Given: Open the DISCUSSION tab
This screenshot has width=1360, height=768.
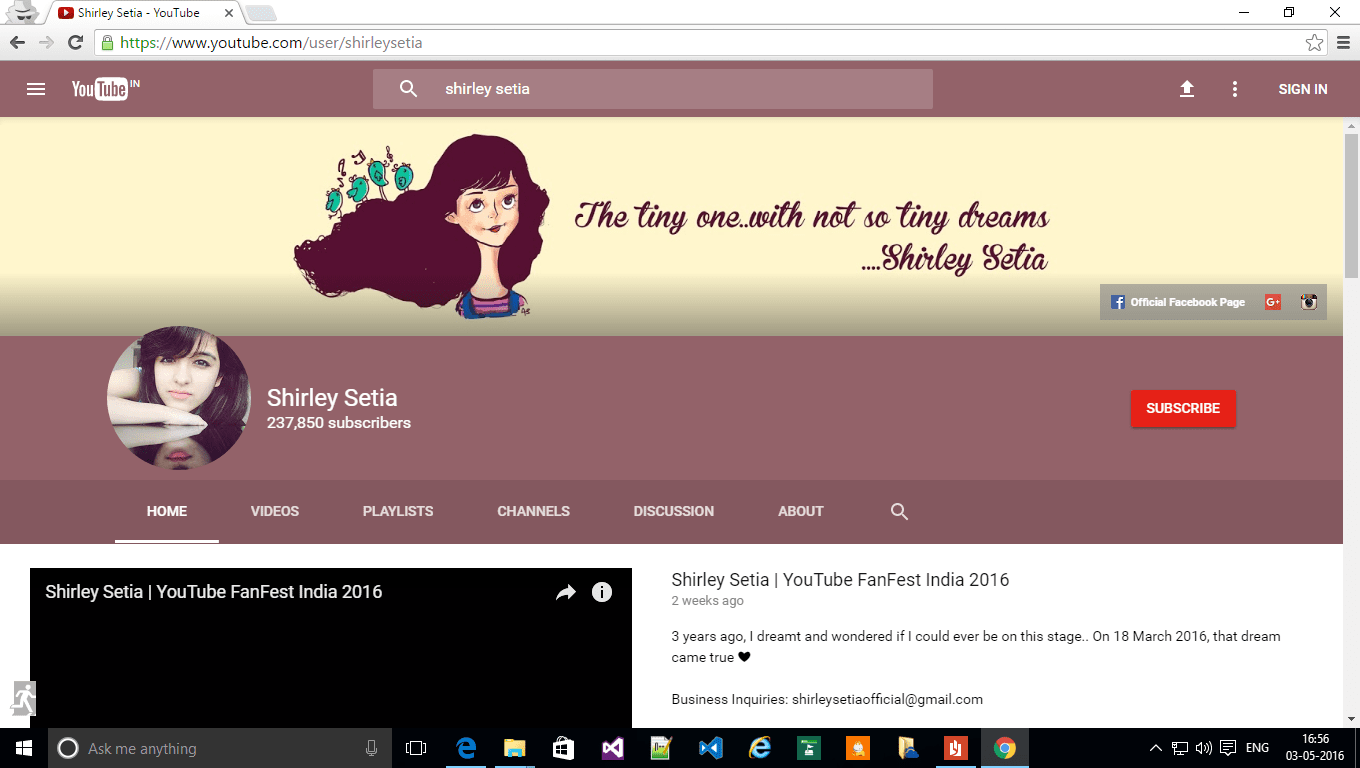Looking at the screenshot, I should tap(674, 511).
